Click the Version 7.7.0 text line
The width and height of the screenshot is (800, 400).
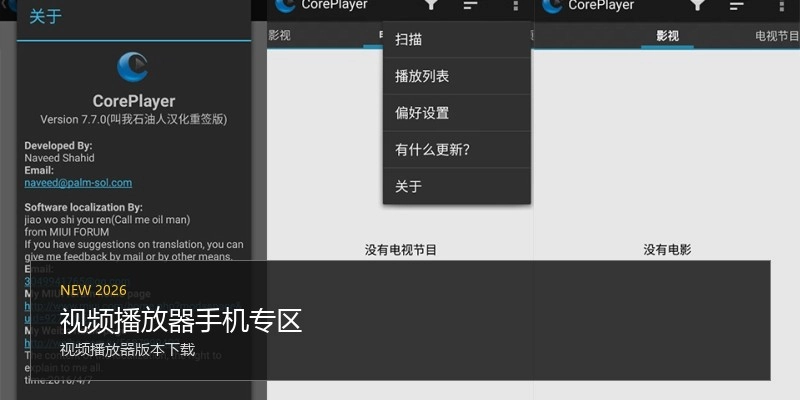click(x=134, y=119)
